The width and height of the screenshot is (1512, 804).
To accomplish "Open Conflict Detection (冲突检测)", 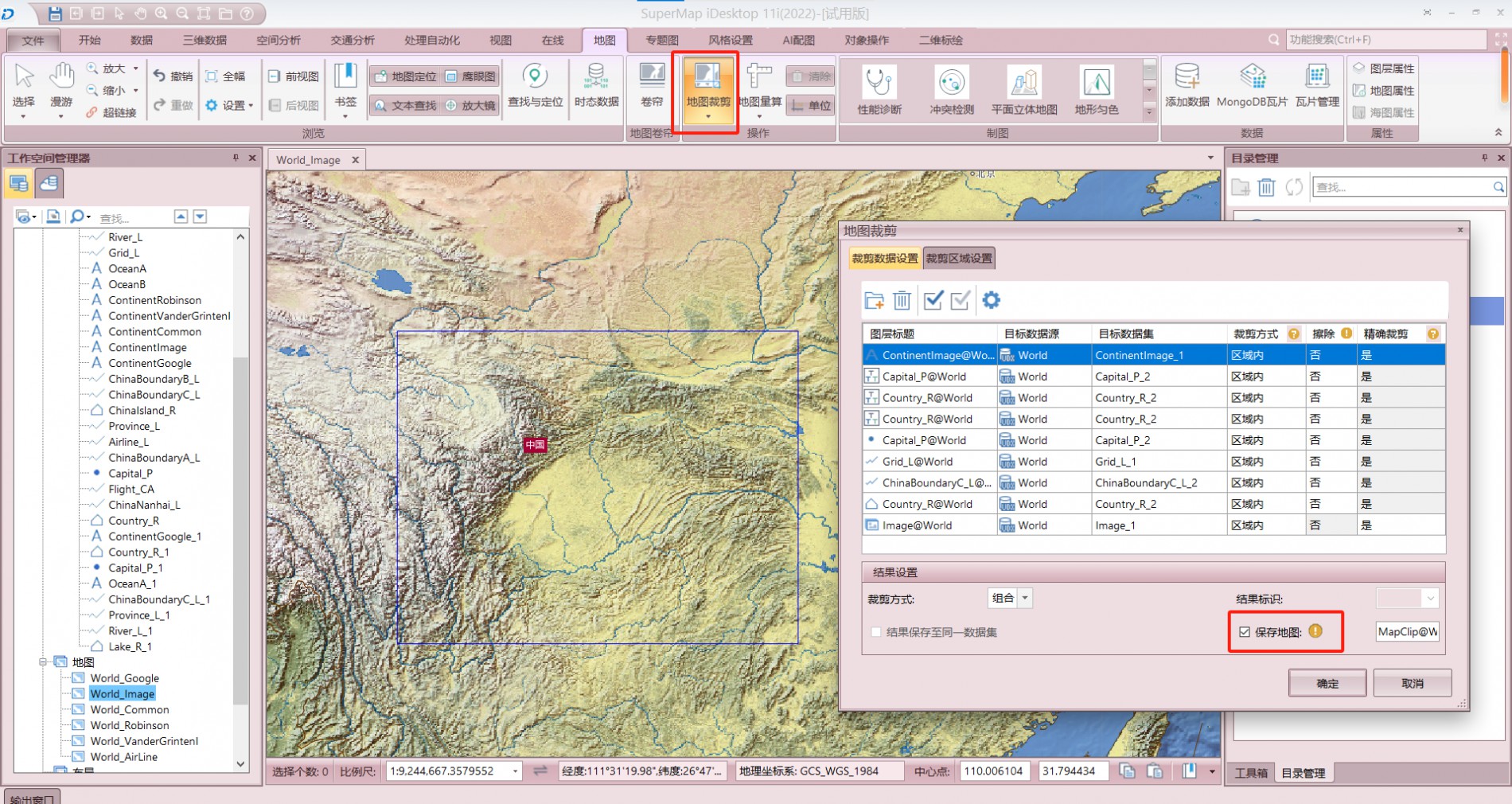I will [952, 89].
